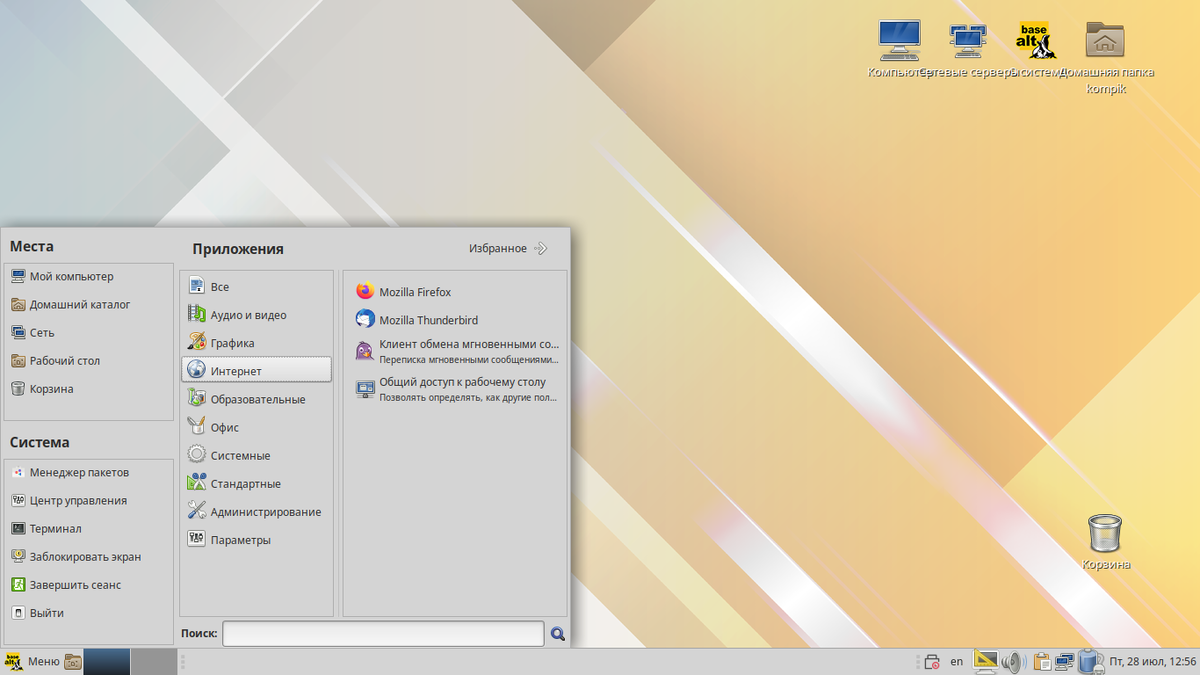Open Домашняя папка kompik desktop icon
Screen dimensions: 1200x675
1105,56
